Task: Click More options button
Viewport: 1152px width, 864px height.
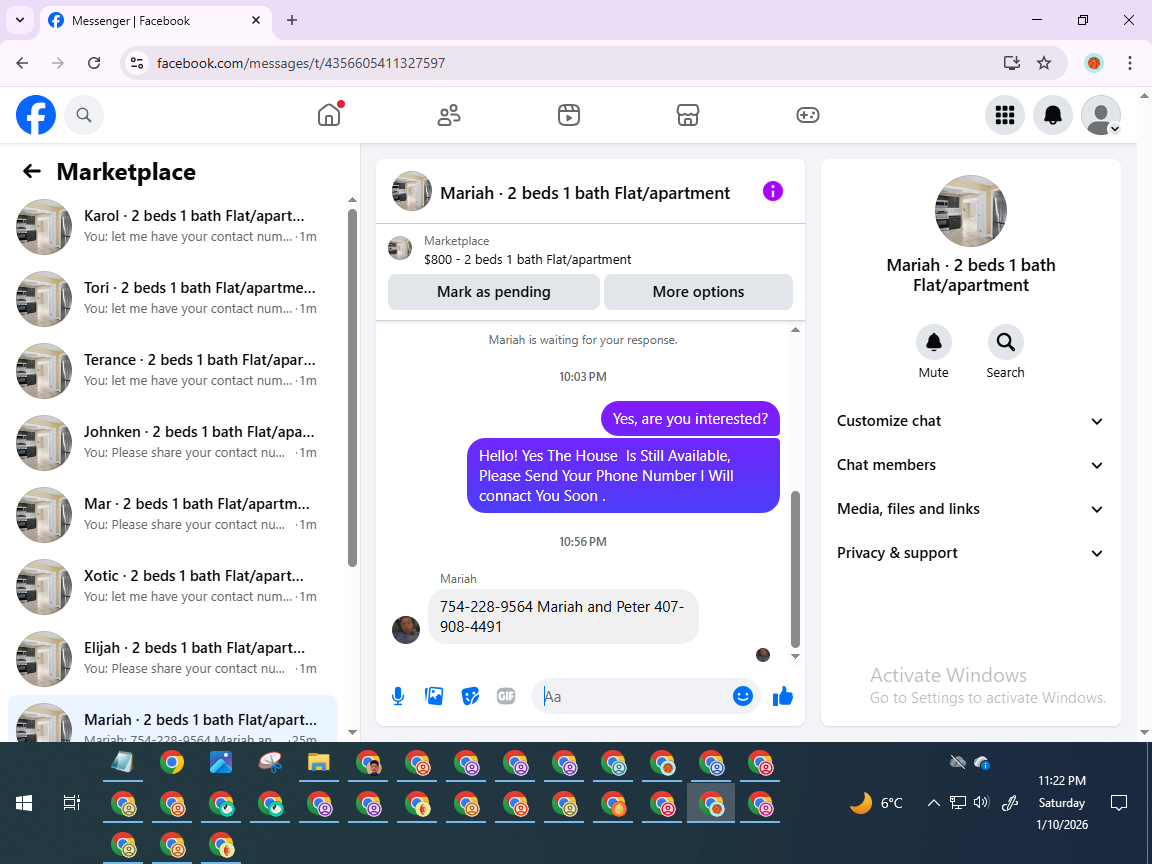Action: point(698,292)
